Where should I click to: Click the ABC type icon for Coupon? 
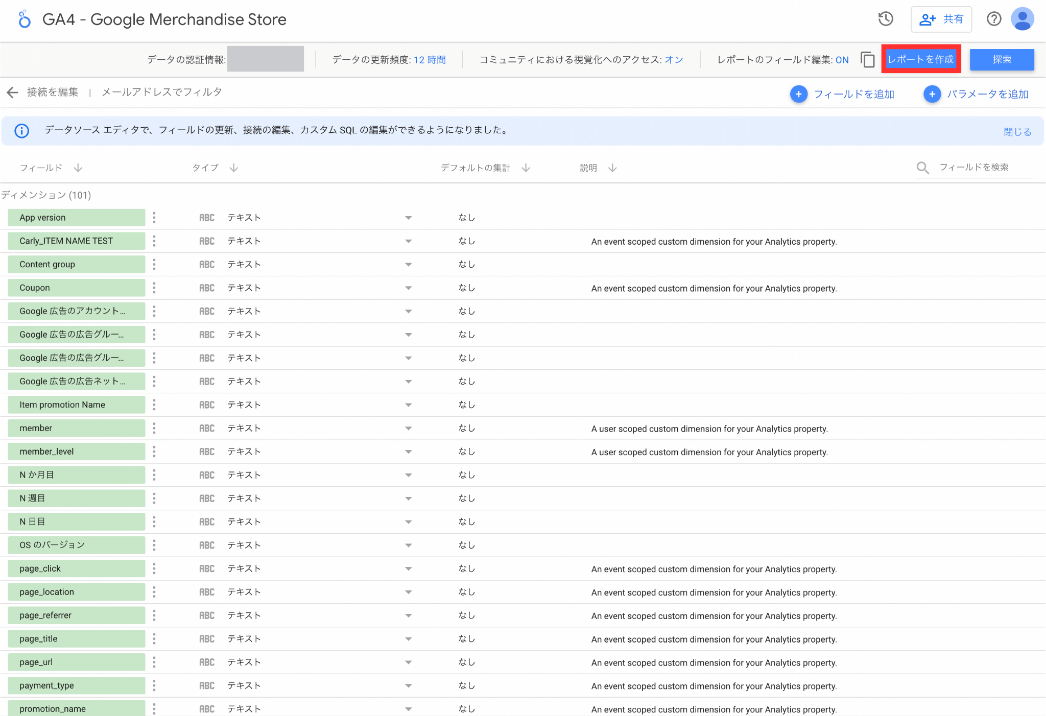(207, 288)
